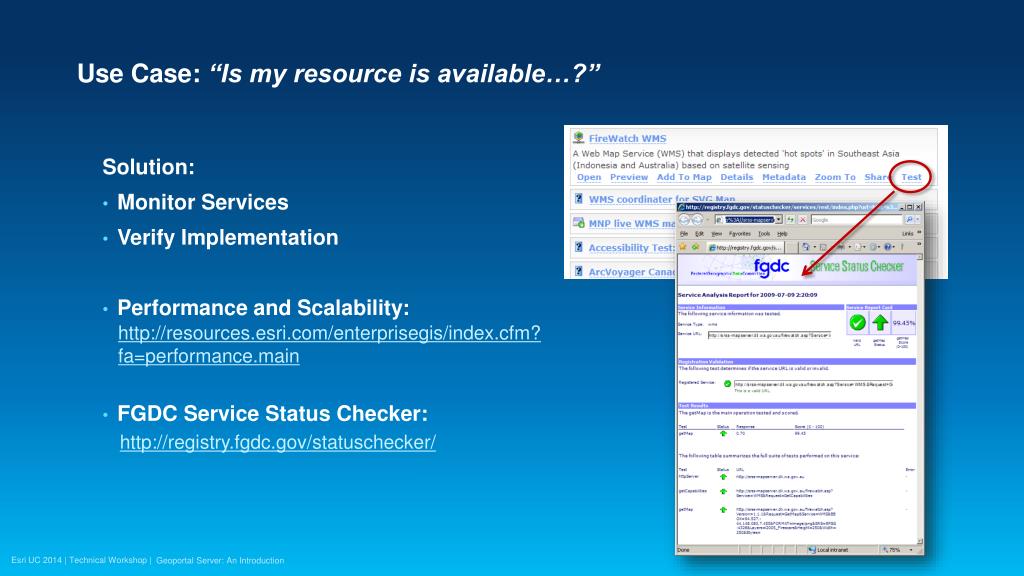Click icon beside WMS coordinater result
This screenshot has width=1024, height=576.
pyautogui.click(x=578, y=199)
